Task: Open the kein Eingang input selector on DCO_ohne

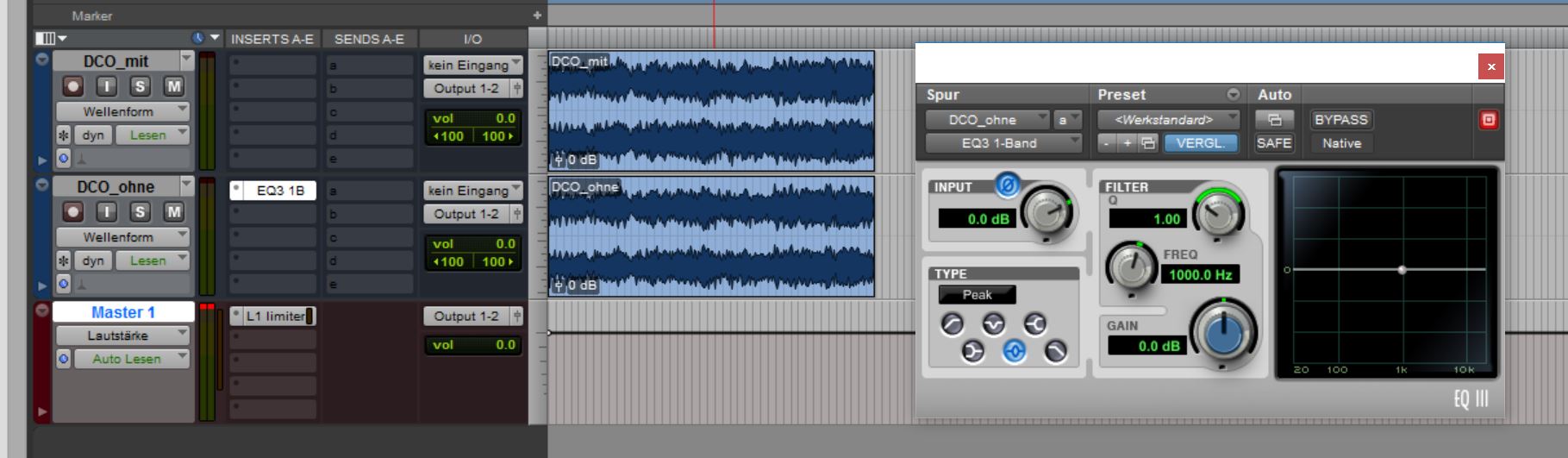Action: pos(472,191)
